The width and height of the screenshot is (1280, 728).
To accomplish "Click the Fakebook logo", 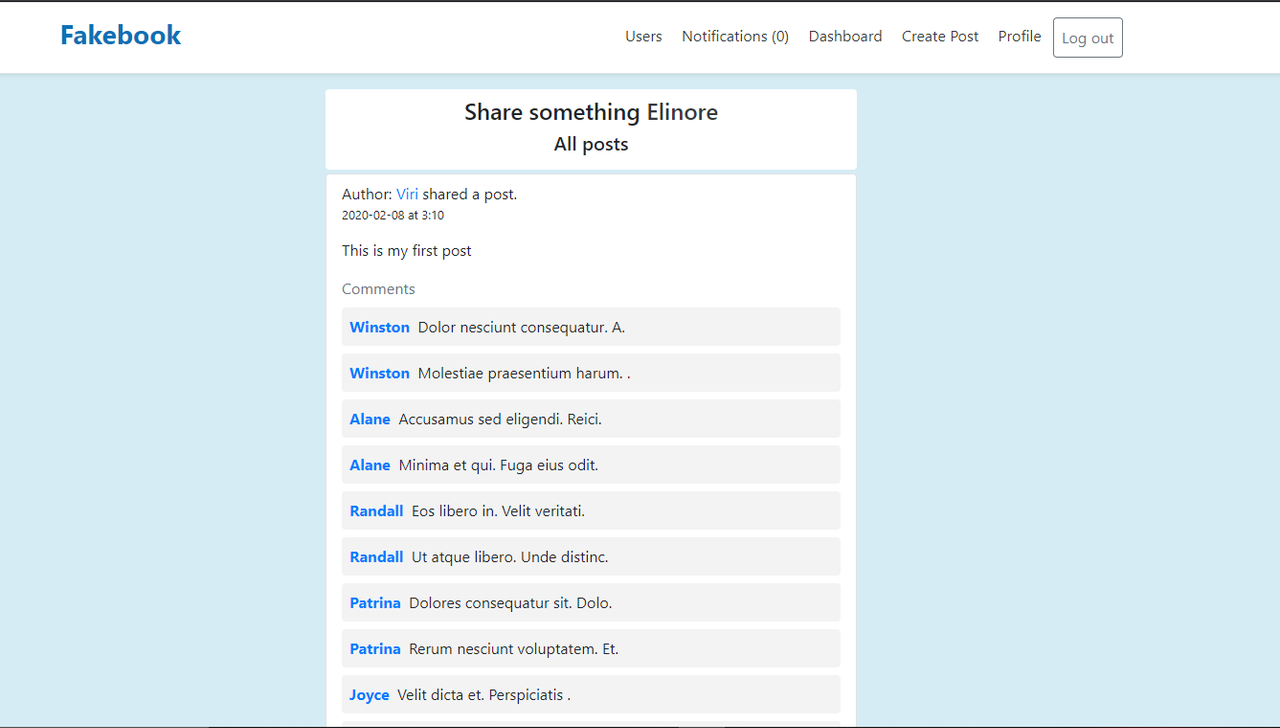I will 120,34.
